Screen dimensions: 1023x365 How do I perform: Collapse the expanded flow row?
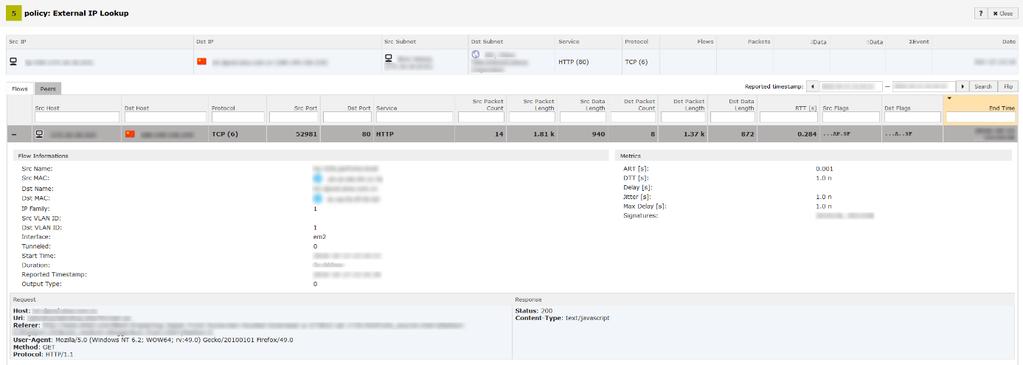pos(14,134)
